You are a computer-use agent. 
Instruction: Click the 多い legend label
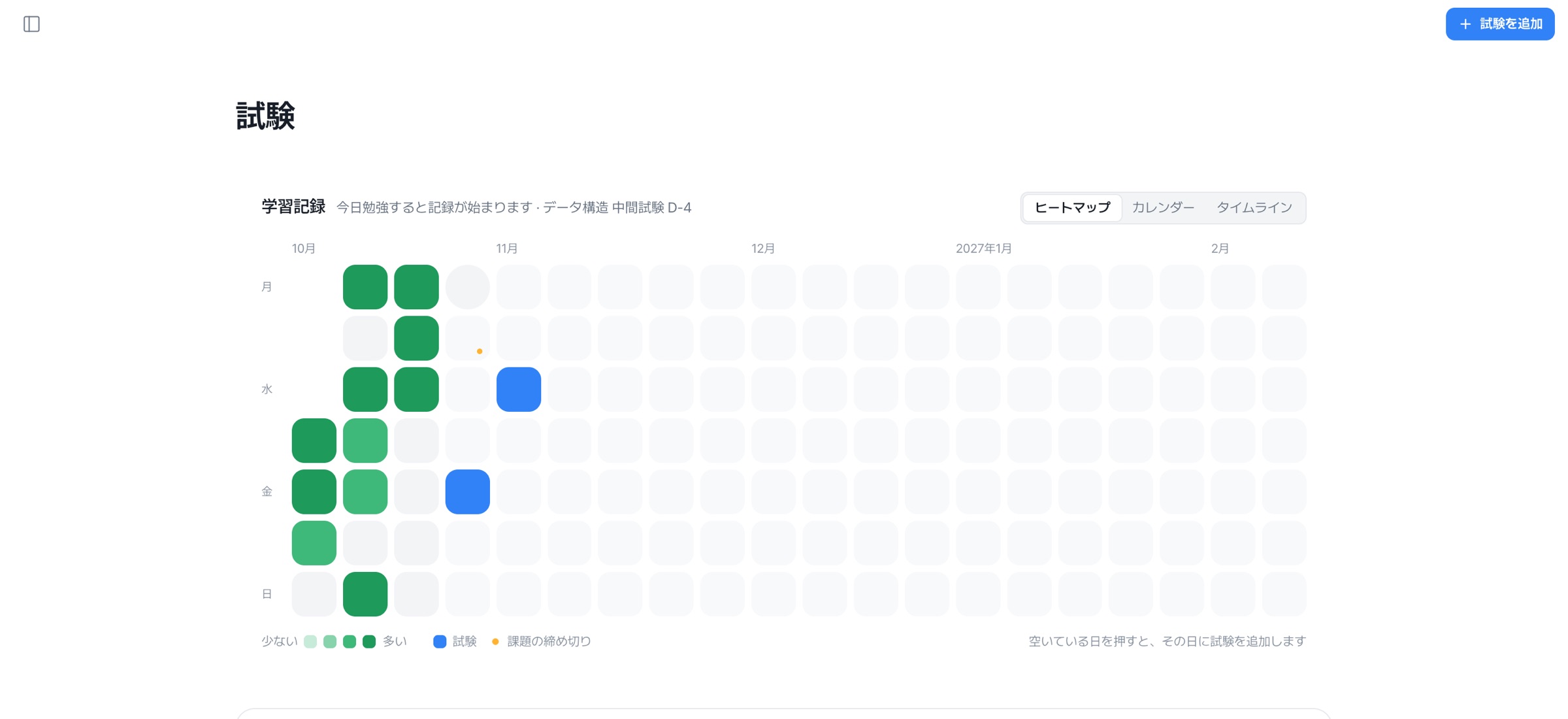click(x=395, y=642)
